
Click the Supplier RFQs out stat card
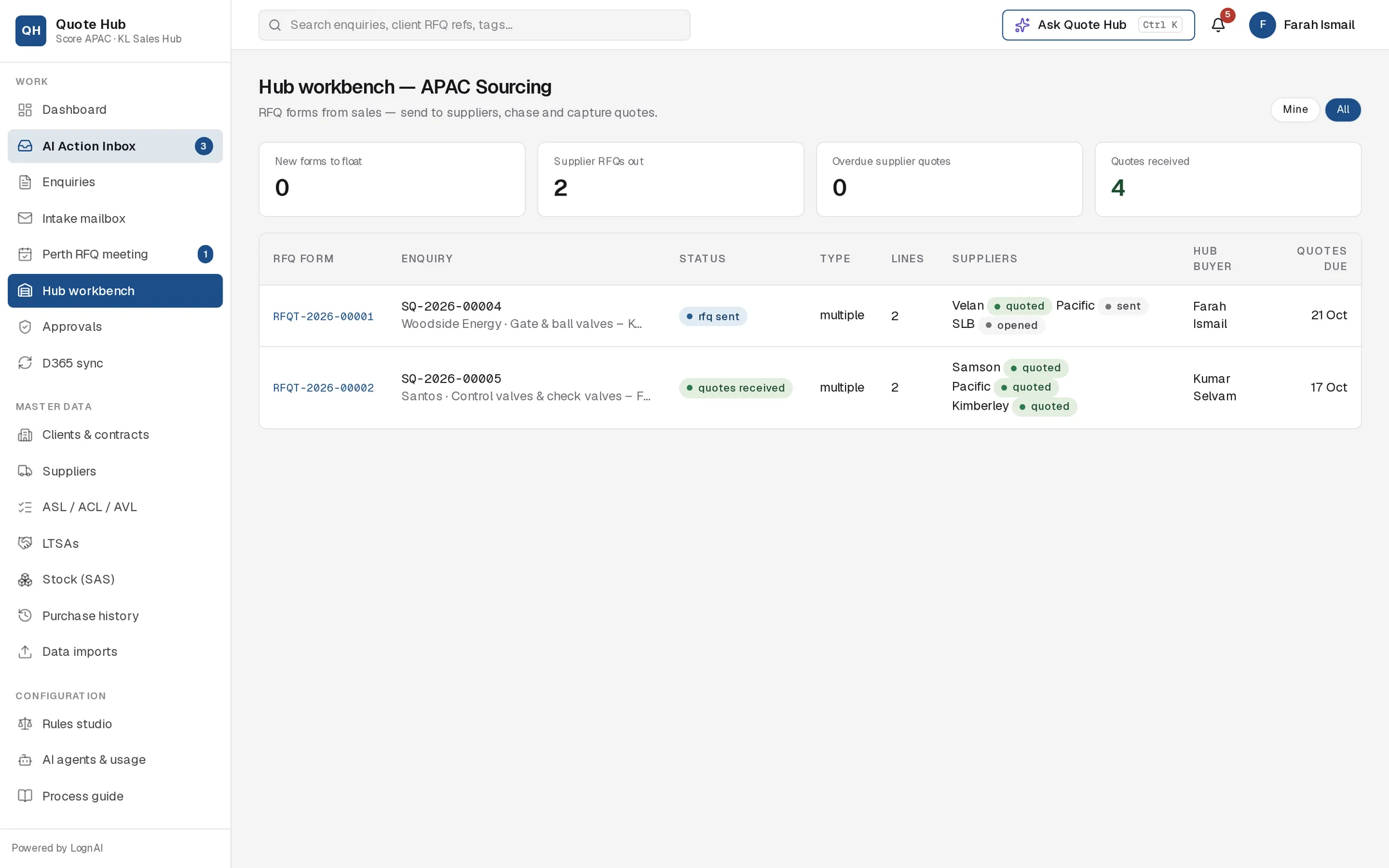670,179
